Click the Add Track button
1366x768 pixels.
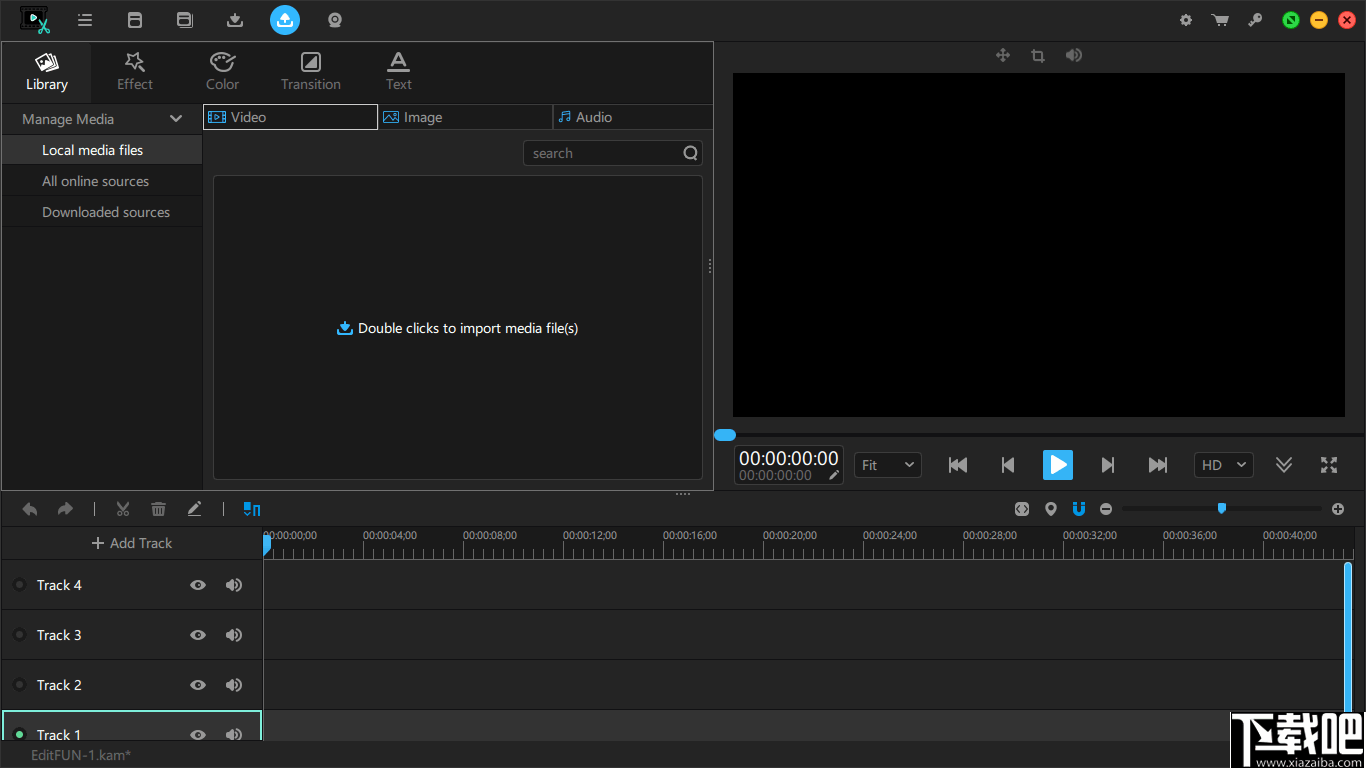(x=131, y=543)
